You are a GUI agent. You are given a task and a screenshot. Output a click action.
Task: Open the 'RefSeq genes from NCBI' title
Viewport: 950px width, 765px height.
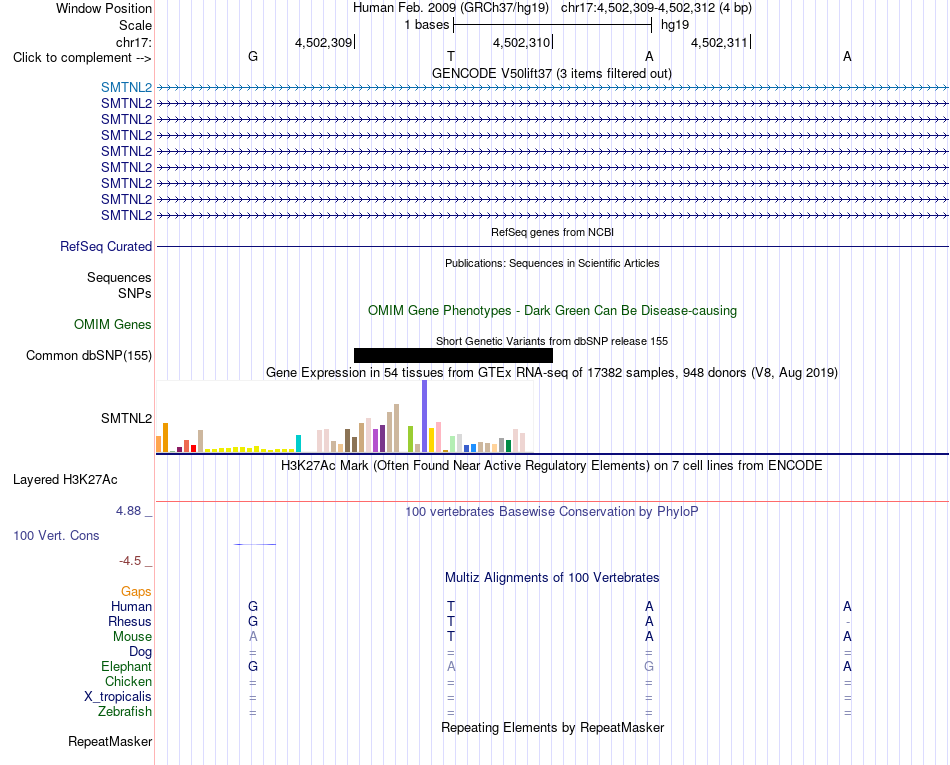pyautogui.click(x=552, y=232)
